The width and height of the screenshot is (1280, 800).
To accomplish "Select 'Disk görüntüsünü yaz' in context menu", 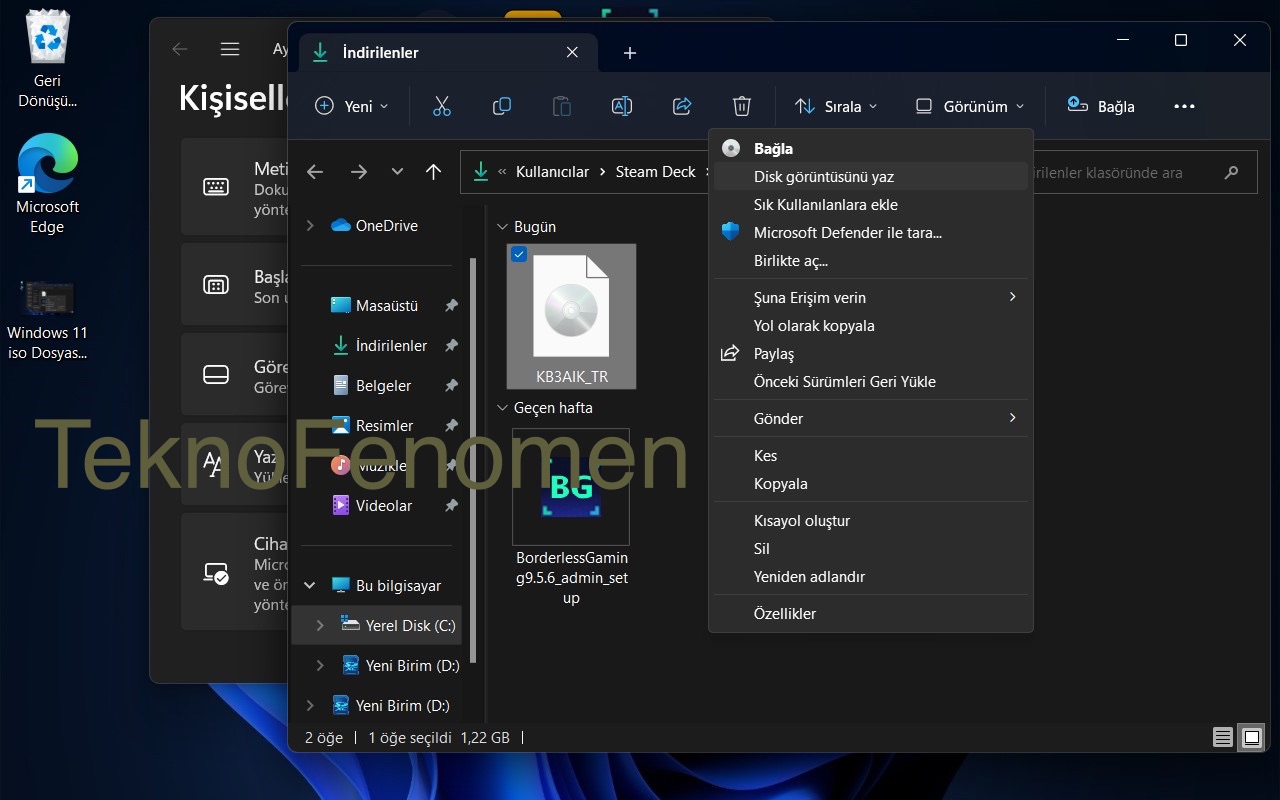I will [823, 176].
